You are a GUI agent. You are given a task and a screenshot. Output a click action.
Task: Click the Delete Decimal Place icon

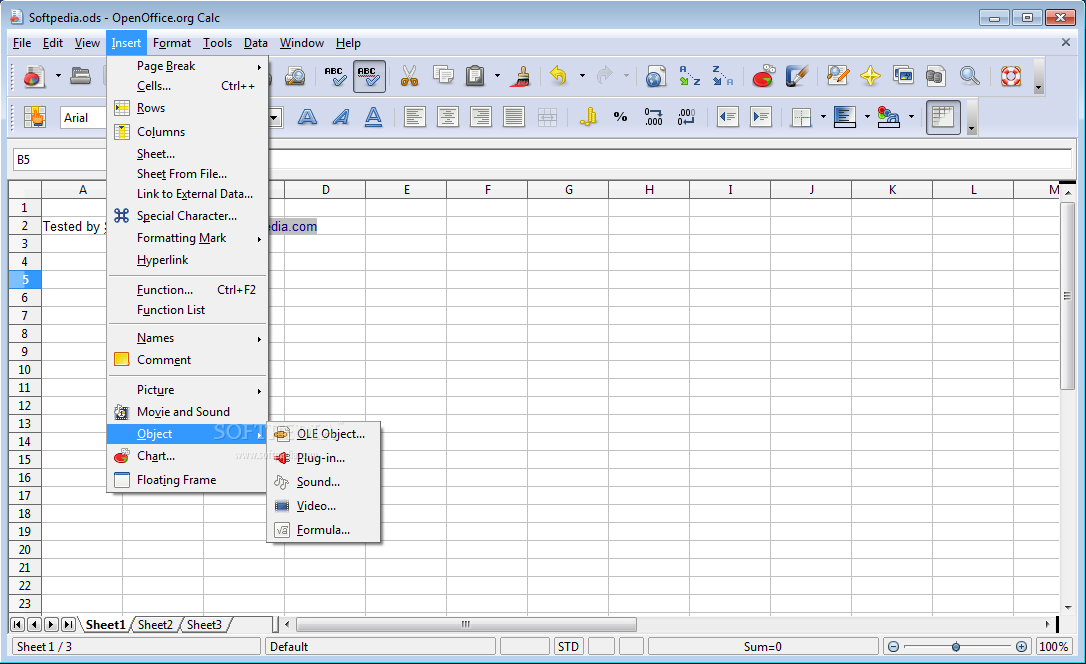click(x=686, y=117)
